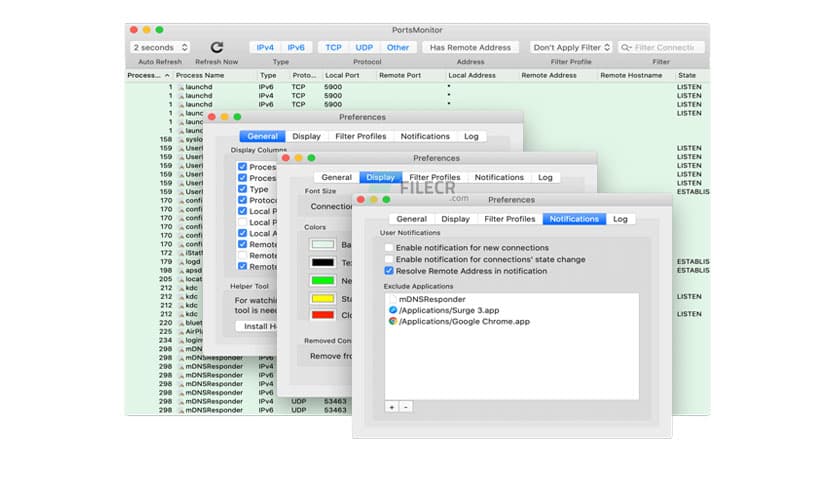Image resolution: width=836 pixels, height=484 pixels.
Task: Select the process row with ID 198
Action: point(165,270)
